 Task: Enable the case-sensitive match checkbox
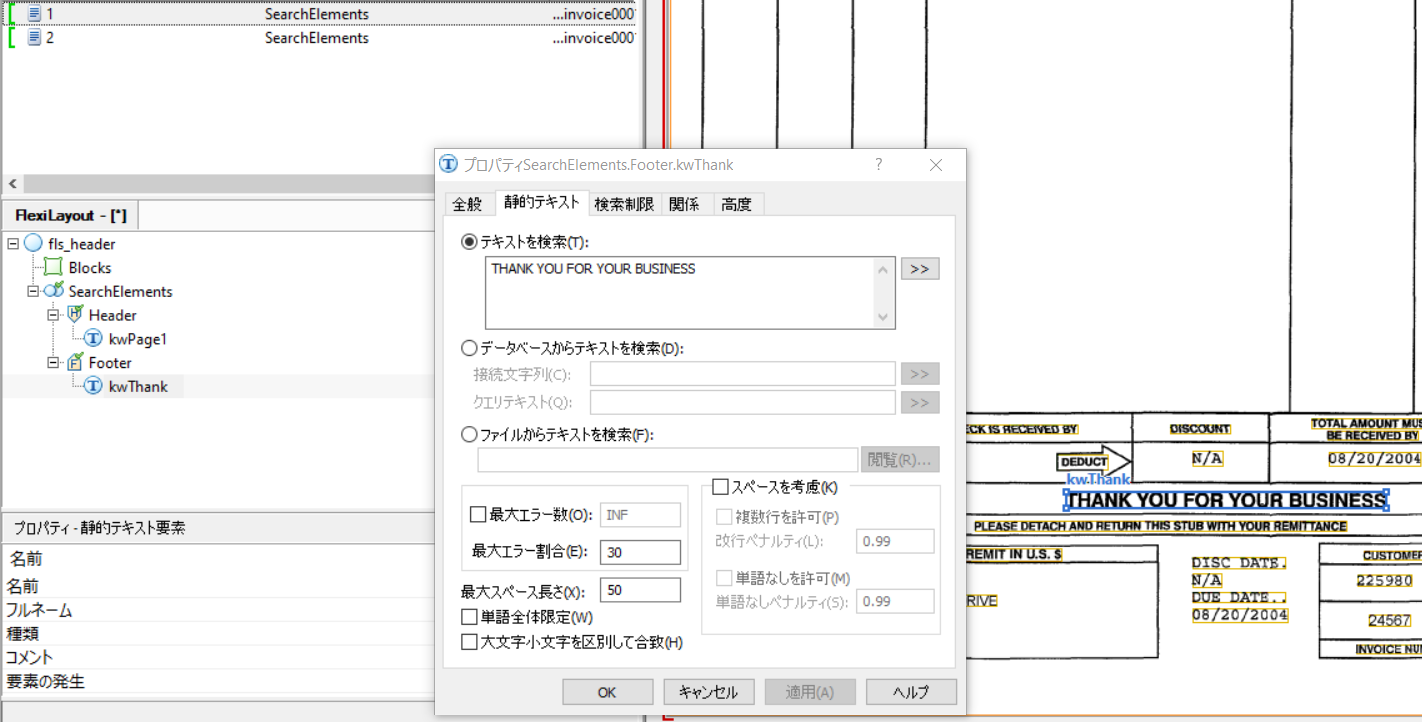click(469, 642)
